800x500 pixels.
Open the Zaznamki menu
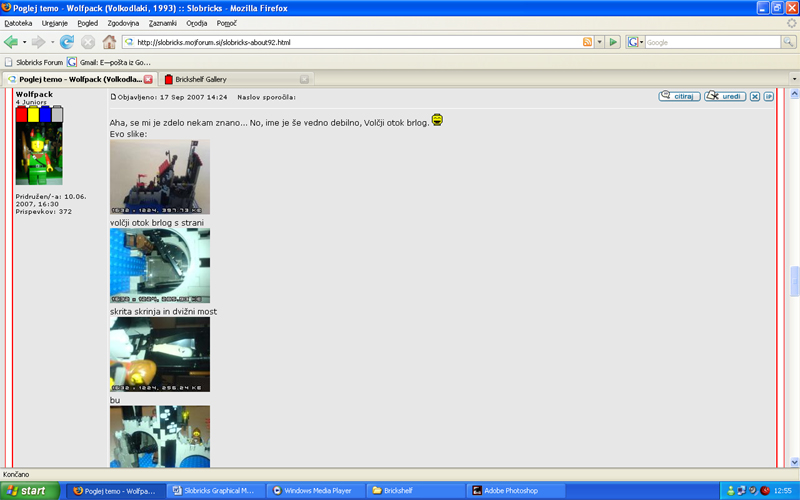coord(163,23)
